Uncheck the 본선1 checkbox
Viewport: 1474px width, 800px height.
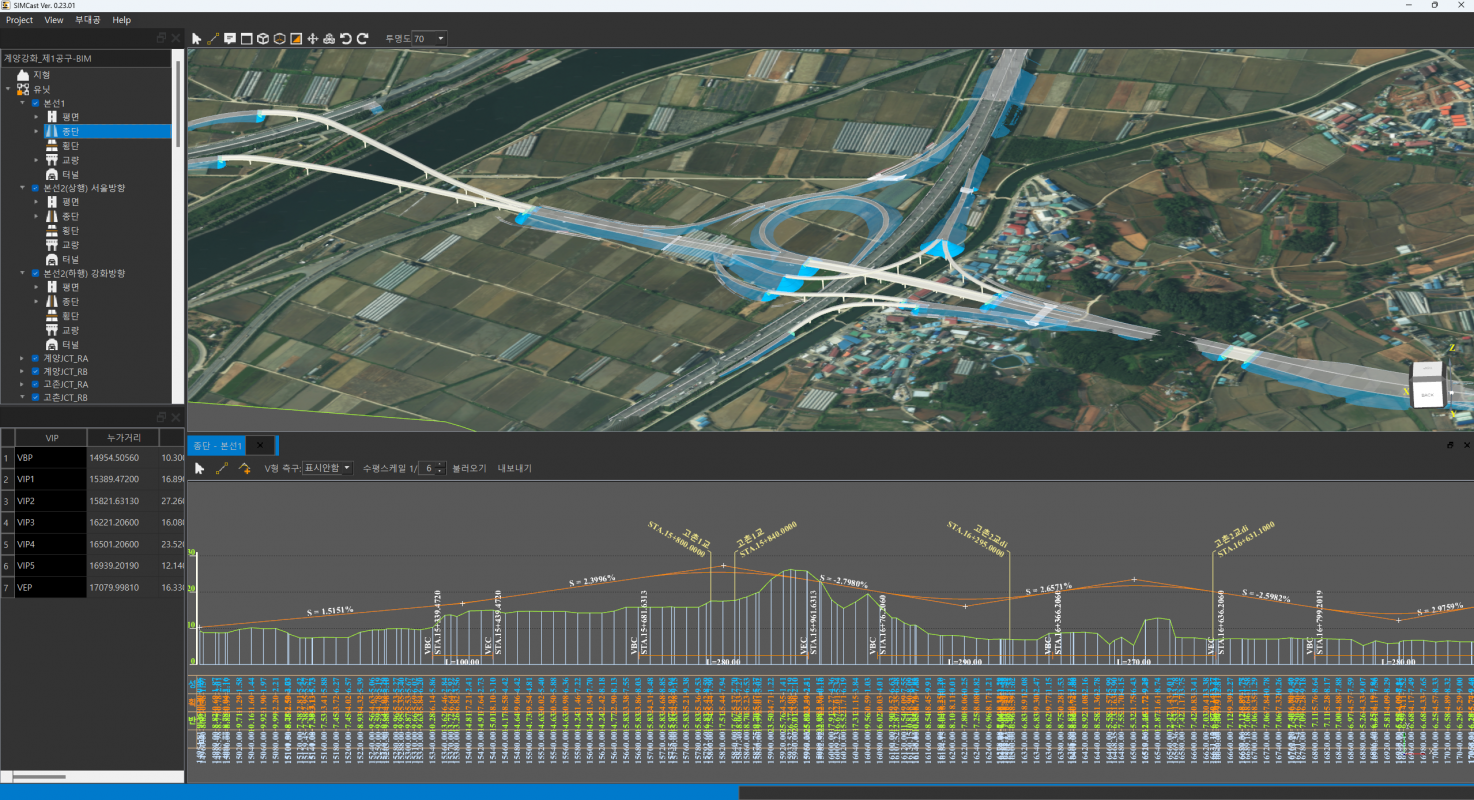(36, 103)
